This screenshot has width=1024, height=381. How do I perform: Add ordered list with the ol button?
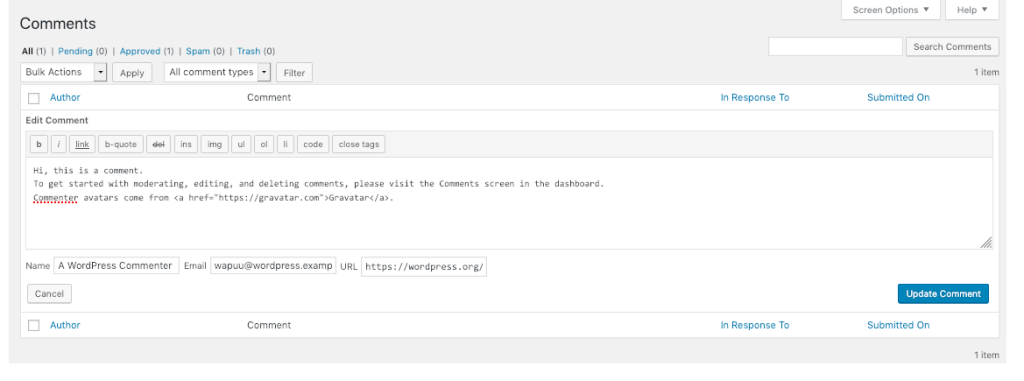[x=264, y=144]
